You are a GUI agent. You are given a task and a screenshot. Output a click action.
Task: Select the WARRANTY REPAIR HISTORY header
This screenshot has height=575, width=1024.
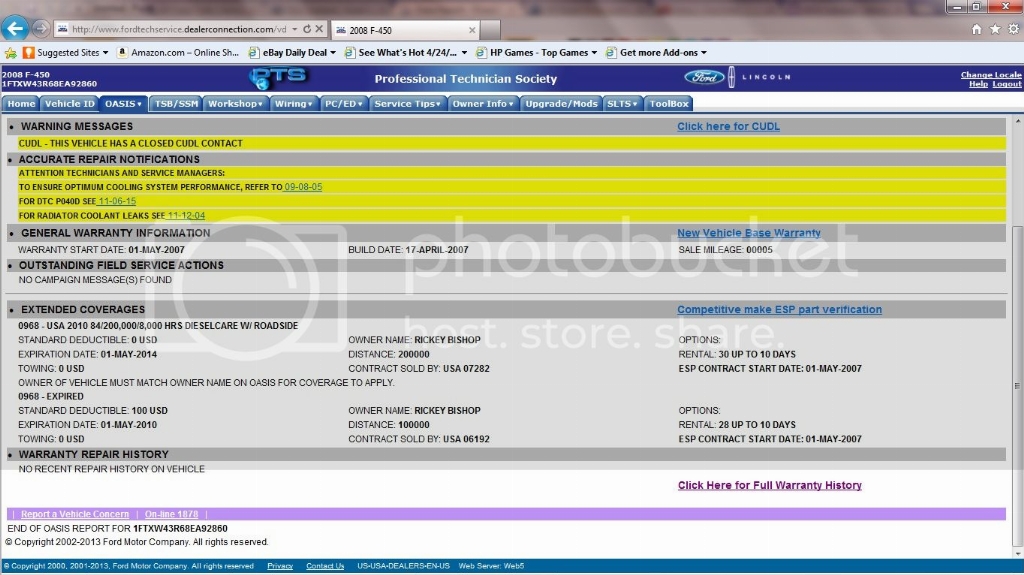click(93, 455)
